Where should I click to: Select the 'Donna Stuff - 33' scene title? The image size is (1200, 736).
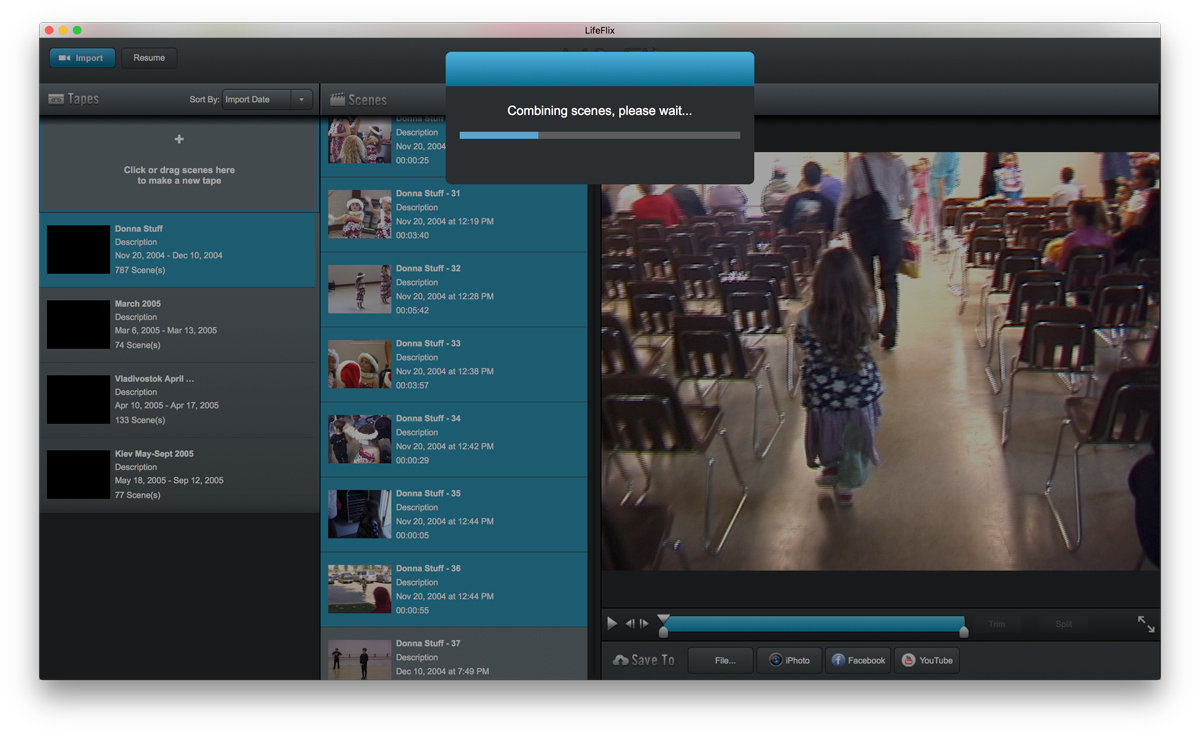coord(428,343)
